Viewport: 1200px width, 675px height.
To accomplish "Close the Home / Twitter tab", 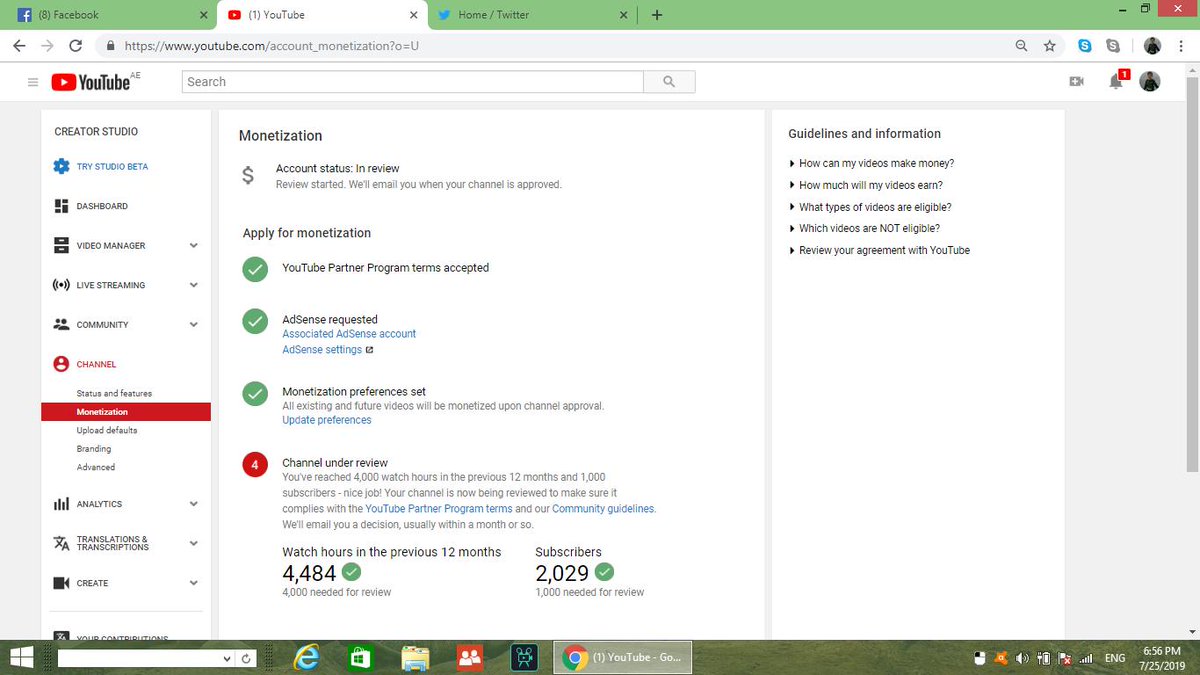I will click(x=624, y=15).
